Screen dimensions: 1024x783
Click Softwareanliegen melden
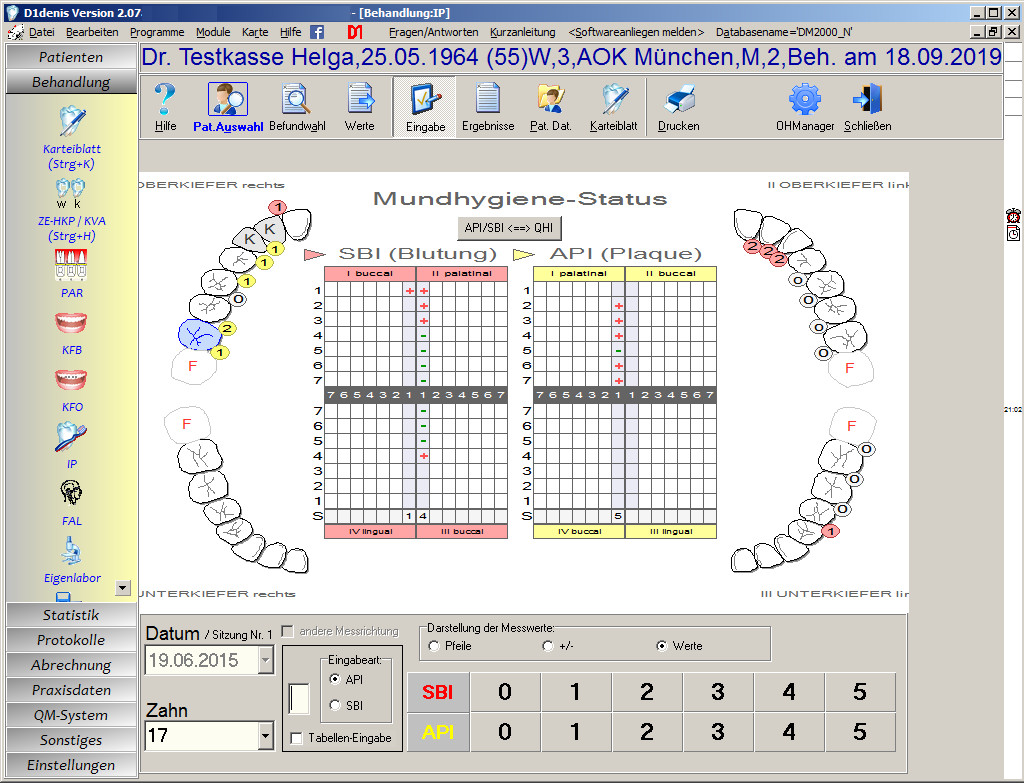coord(636,32)
